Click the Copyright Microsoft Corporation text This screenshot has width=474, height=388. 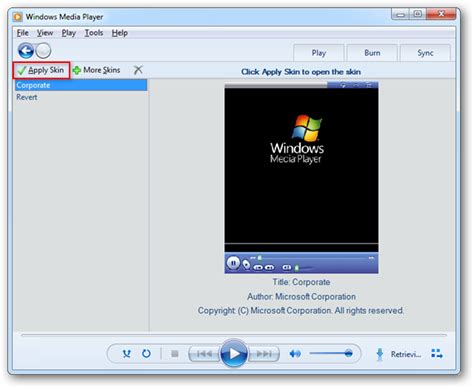301,311
